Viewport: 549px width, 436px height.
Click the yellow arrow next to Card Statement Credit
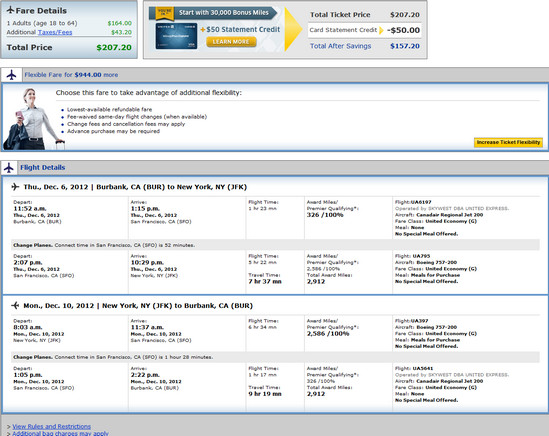[x=382, y=30]
